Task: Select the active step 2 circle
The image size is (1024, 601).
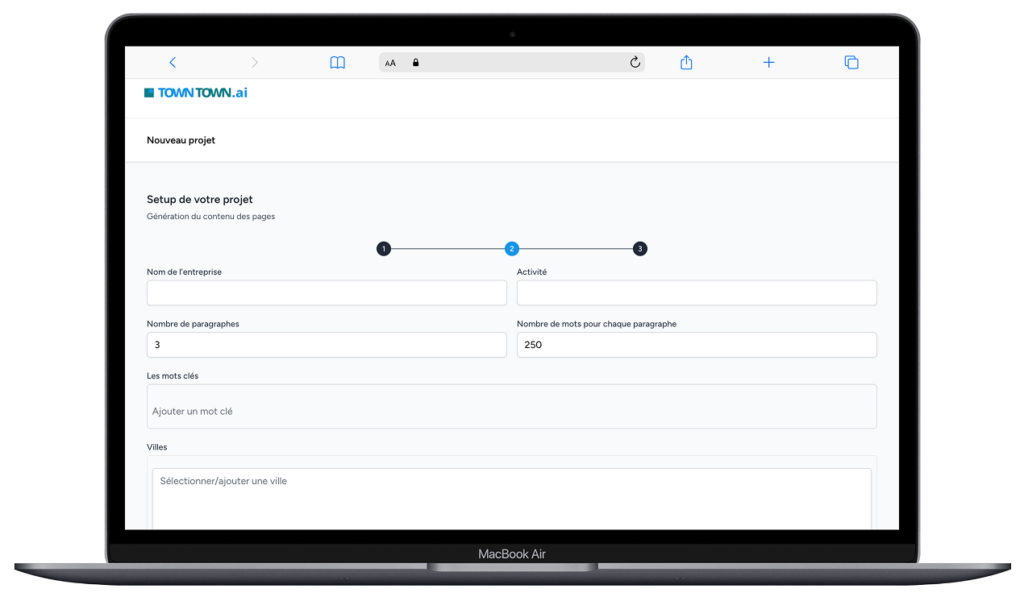Action: coord(512,249)
